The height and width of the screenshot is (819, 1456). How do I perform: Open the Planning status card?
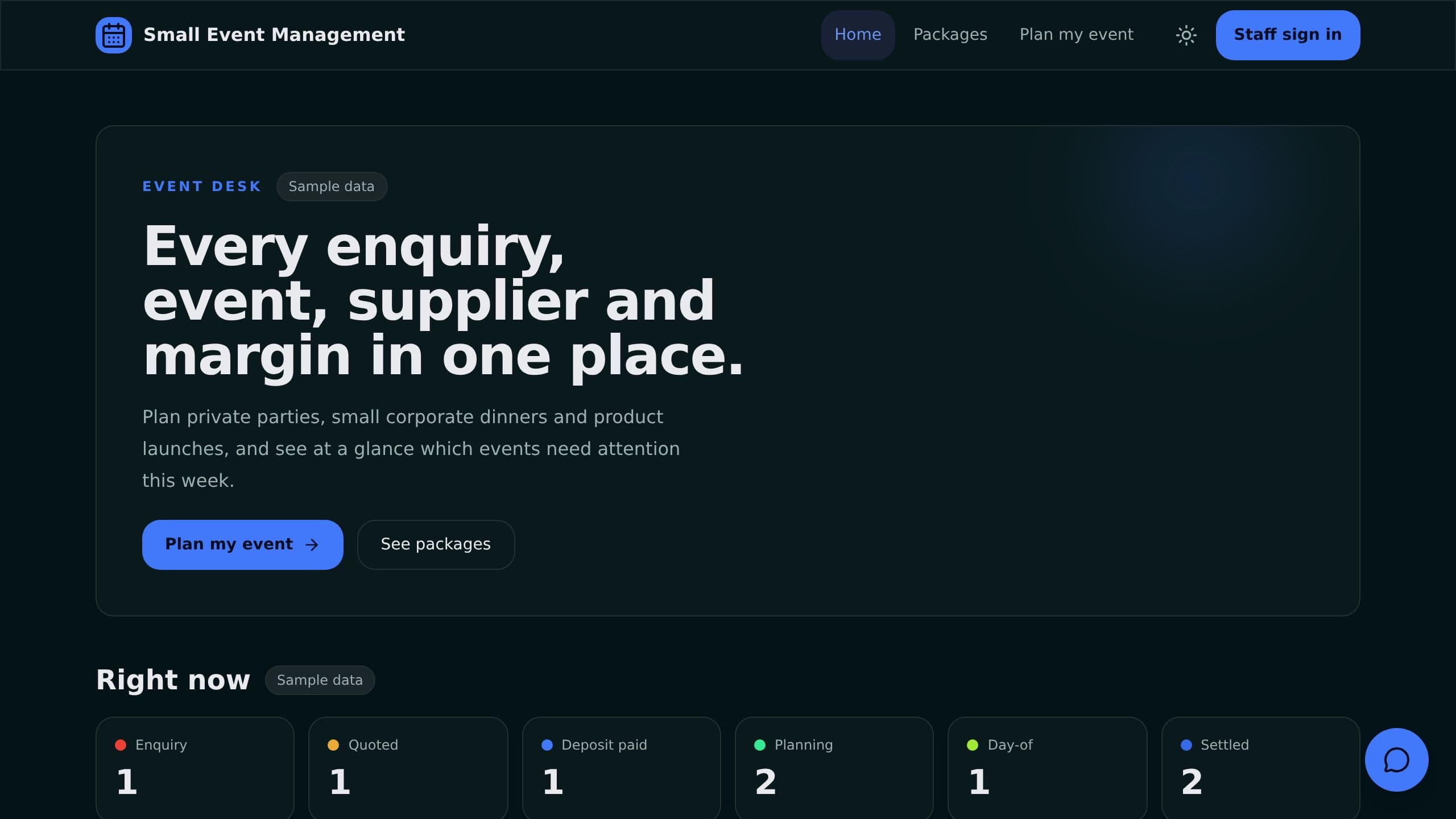point(834,768)
